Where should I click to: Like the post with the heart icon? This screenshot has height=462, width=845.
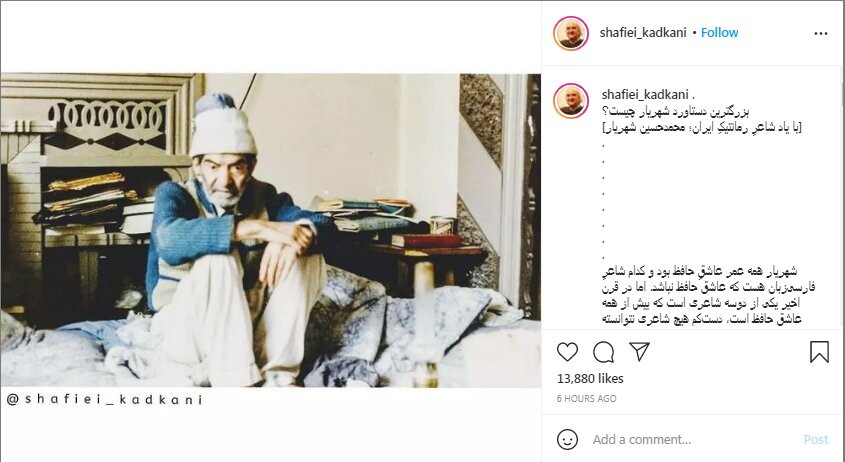567,352
